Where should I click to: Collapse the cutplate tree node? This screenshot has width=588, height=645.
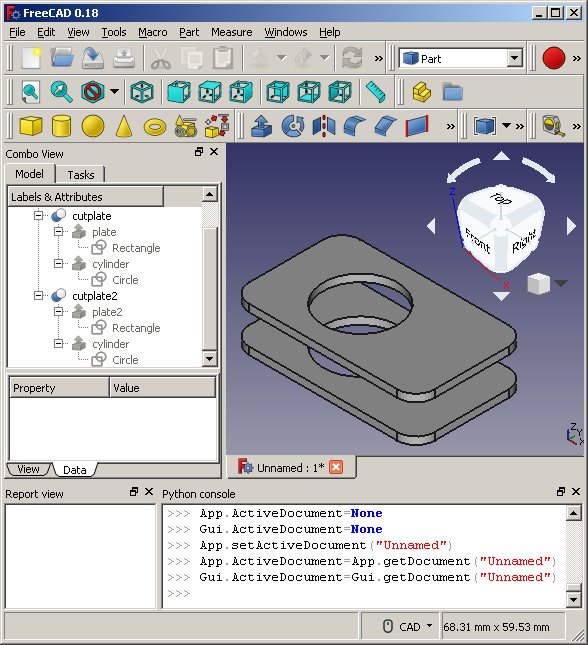pos(38,216)
